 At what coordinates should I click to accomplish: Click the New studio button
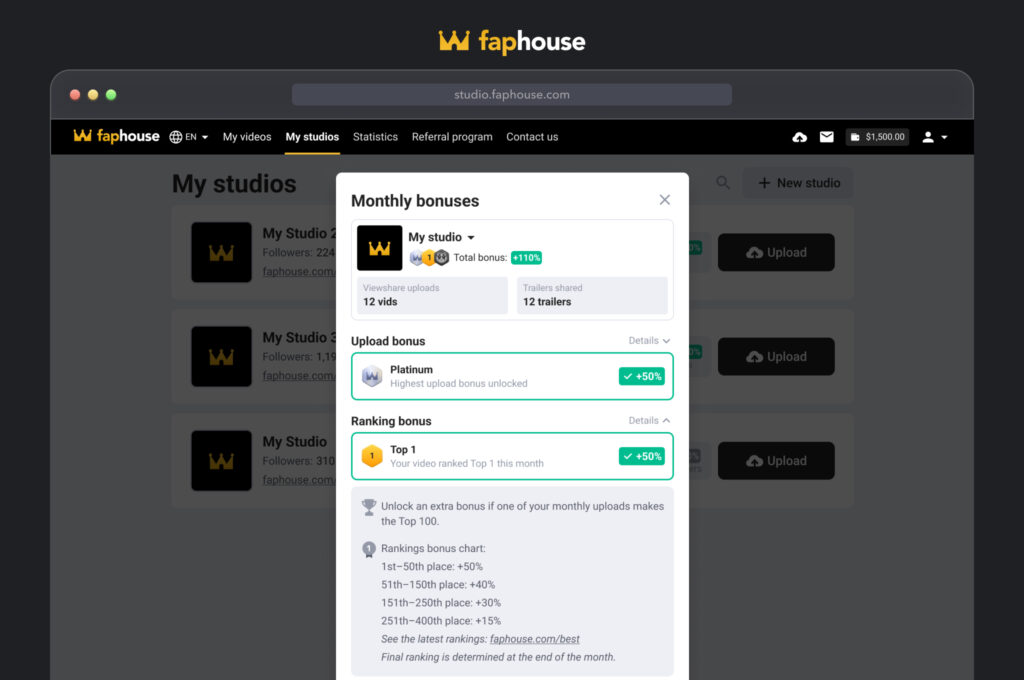pyautogui.click(x=798, y=183)
